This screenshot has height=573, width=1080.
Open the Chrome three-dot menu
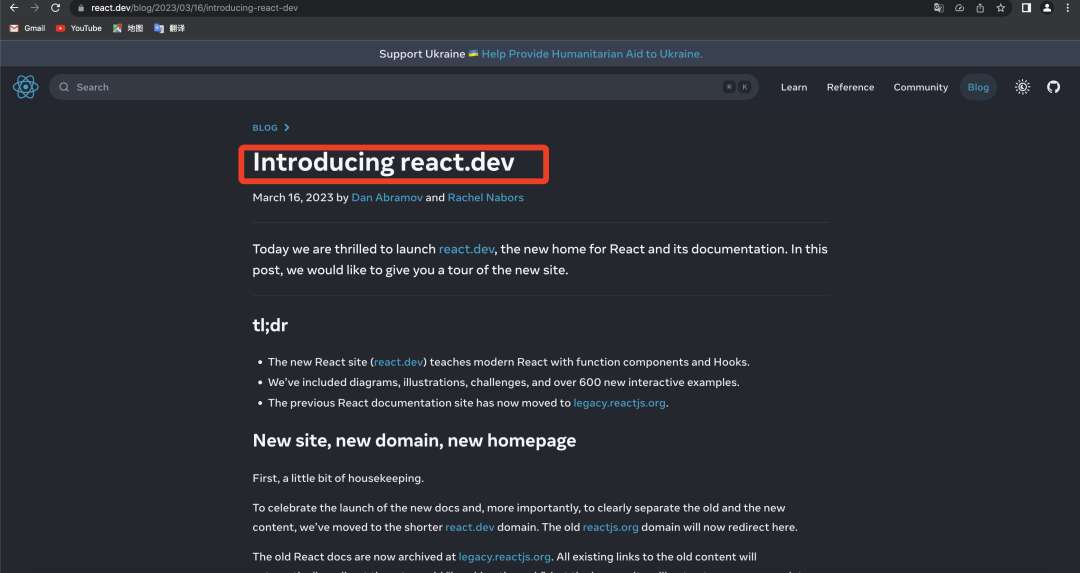pos(1068,8)
